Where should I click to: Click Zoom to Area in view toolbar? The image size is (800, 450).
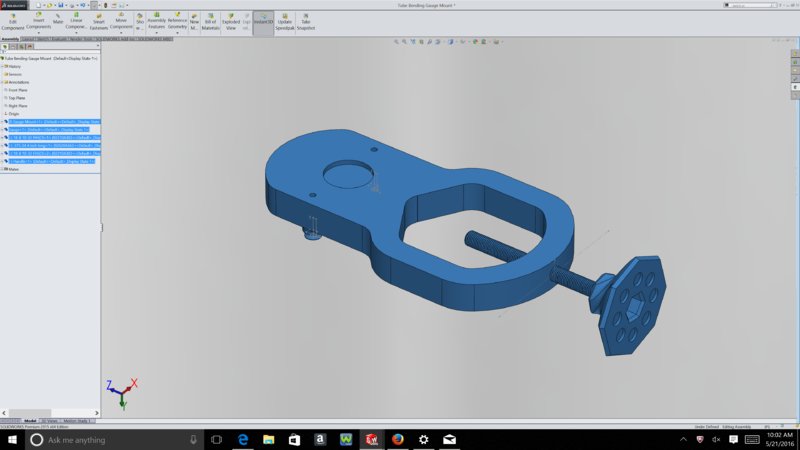405,42
